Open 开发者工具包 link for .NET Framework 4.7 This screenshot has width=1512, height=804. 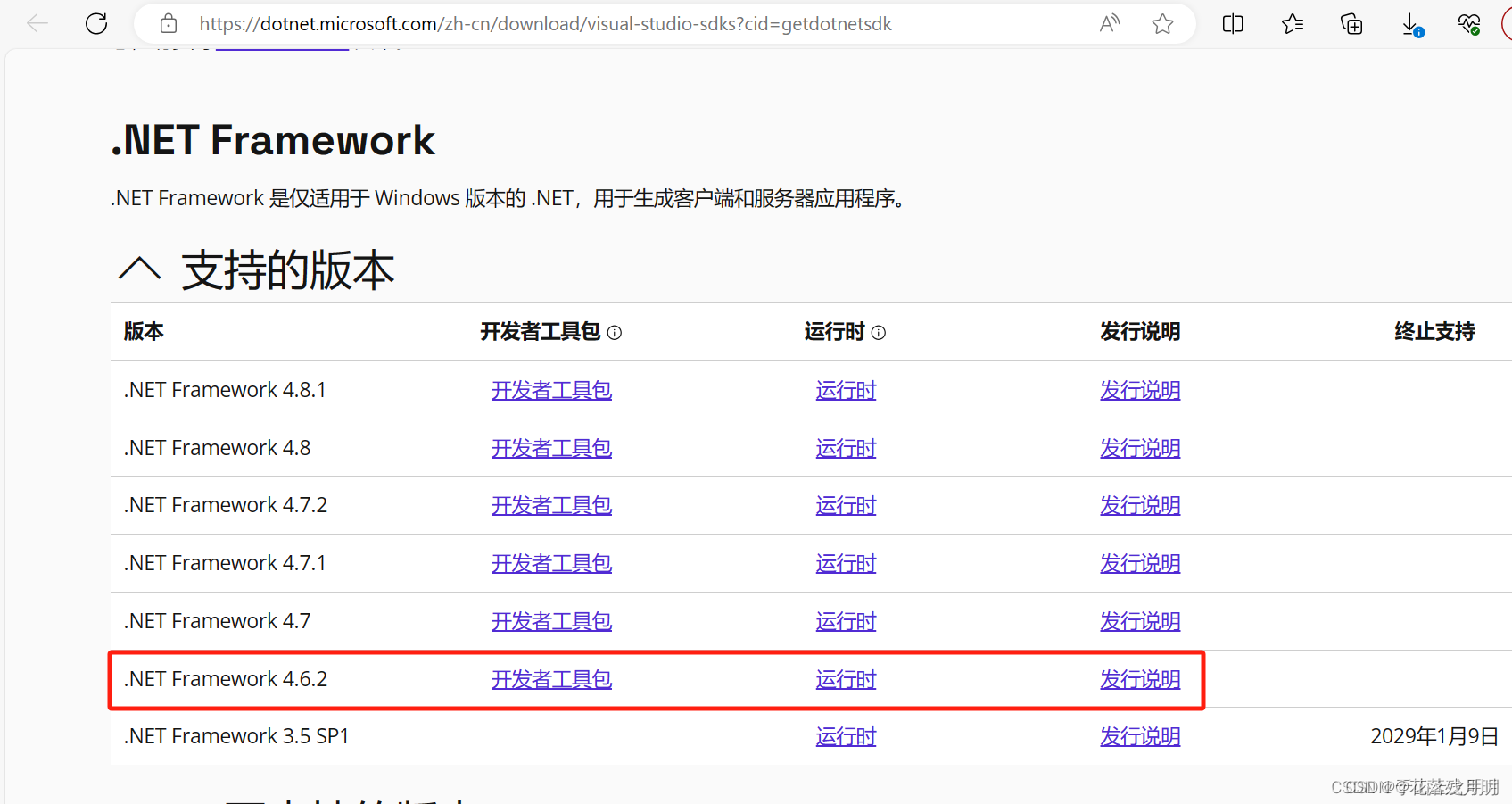551,621
